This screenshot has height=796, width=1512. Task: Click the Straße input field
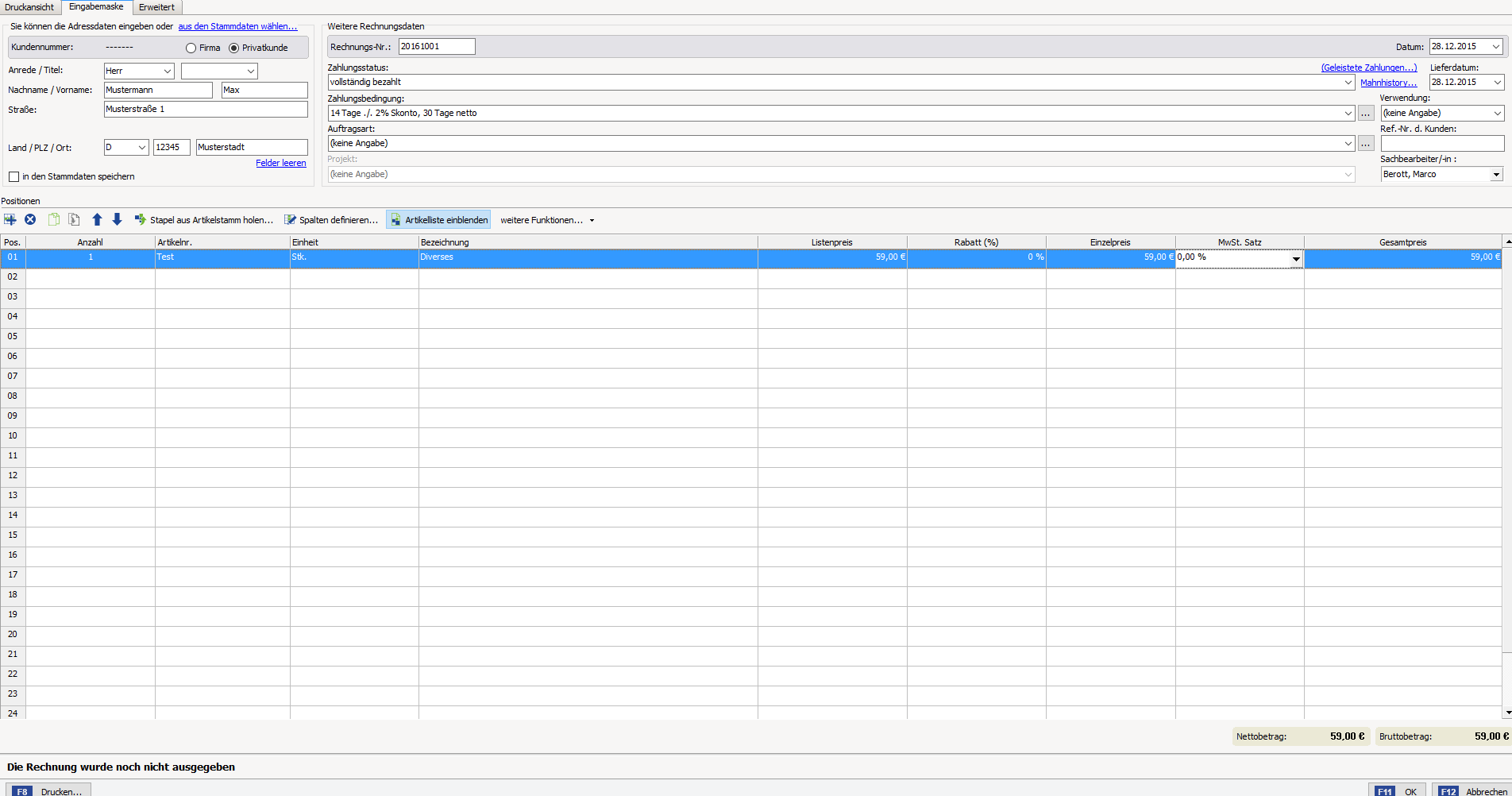click(x=206, y=110)
